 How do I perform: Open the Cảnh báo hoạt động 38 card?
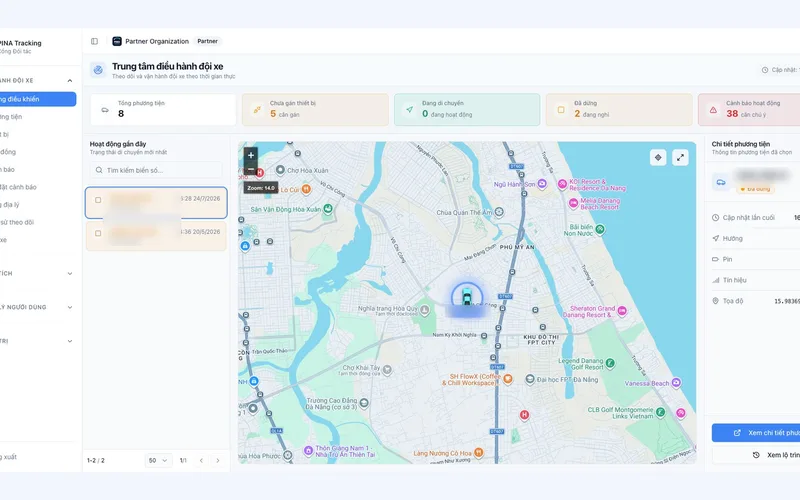click(749, 110)
